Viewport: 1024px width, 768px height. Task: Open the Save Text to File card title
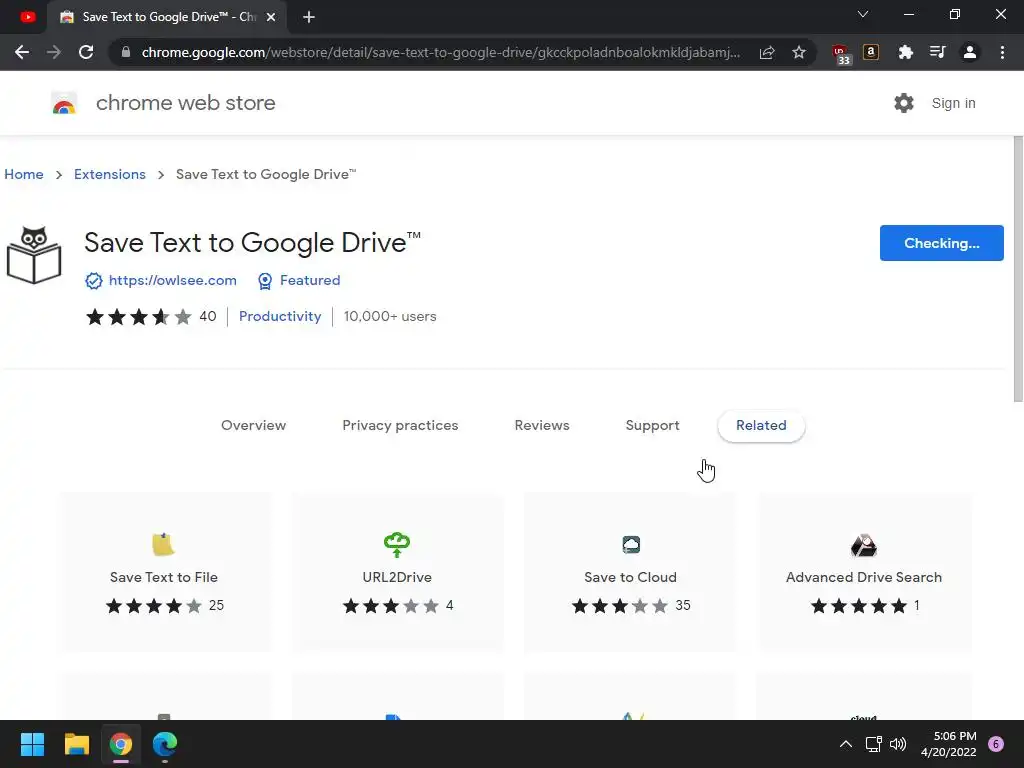163,577
